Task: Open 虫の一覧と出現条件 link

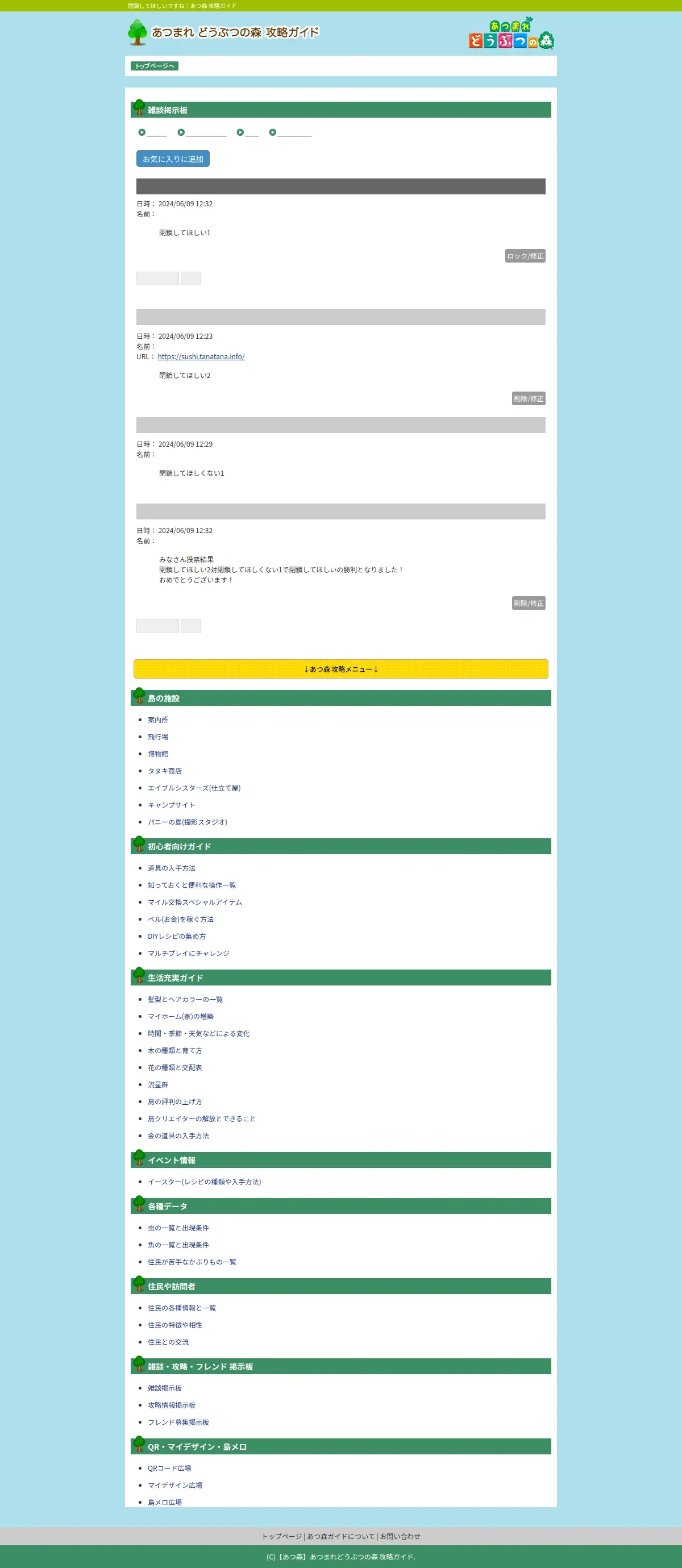Action: coord(178,1228)
